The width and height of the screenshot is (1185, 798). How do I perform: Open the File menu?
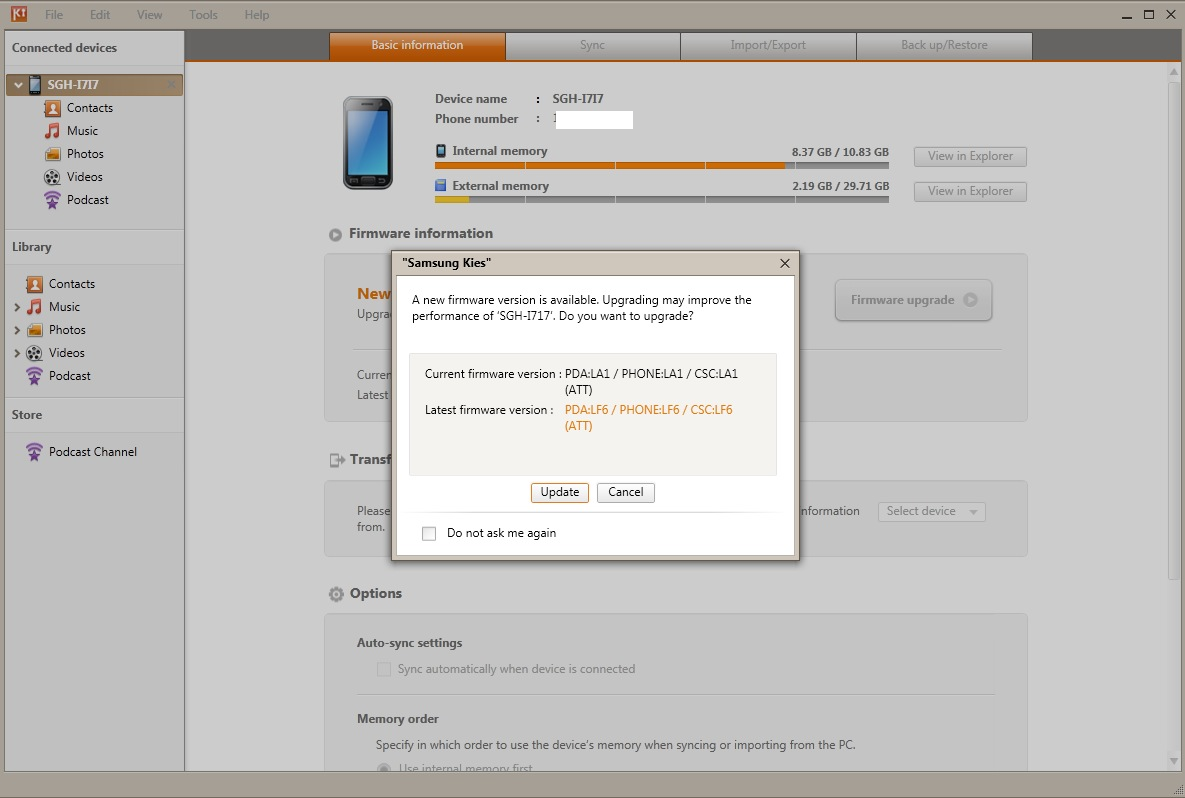coord(54,14)
